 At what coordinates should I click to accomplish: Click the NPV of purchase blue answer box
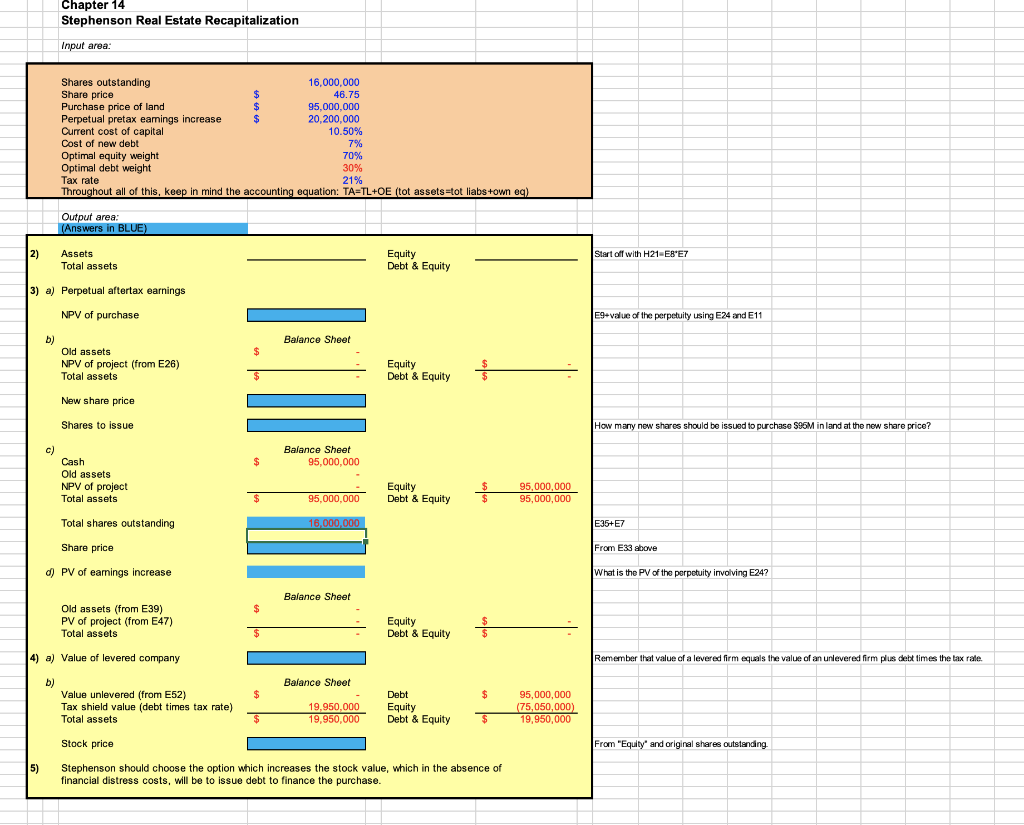306,314
